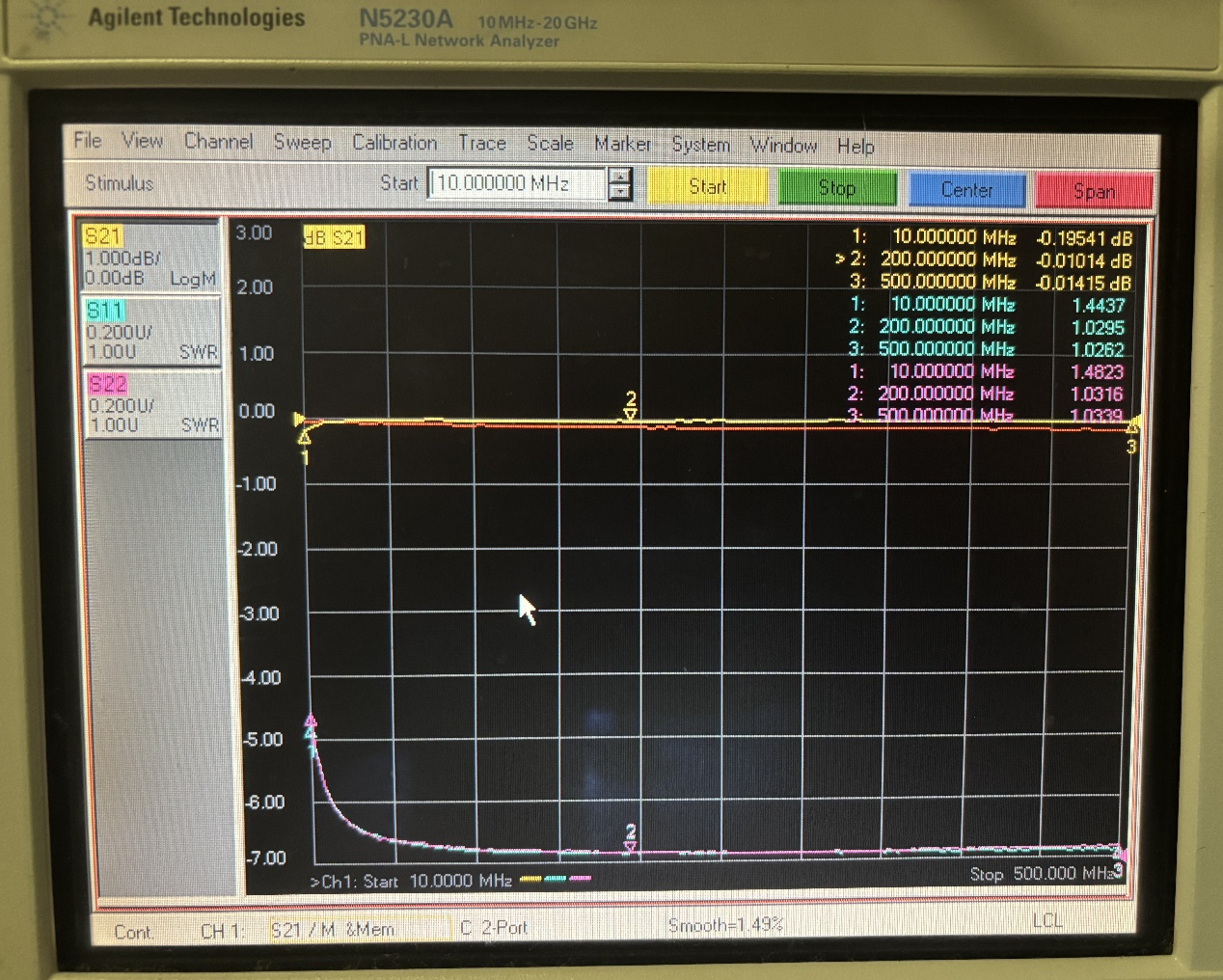Select the S22 SWR trace panel
The height and width of the screenshot is (980, 1223).
151,404
